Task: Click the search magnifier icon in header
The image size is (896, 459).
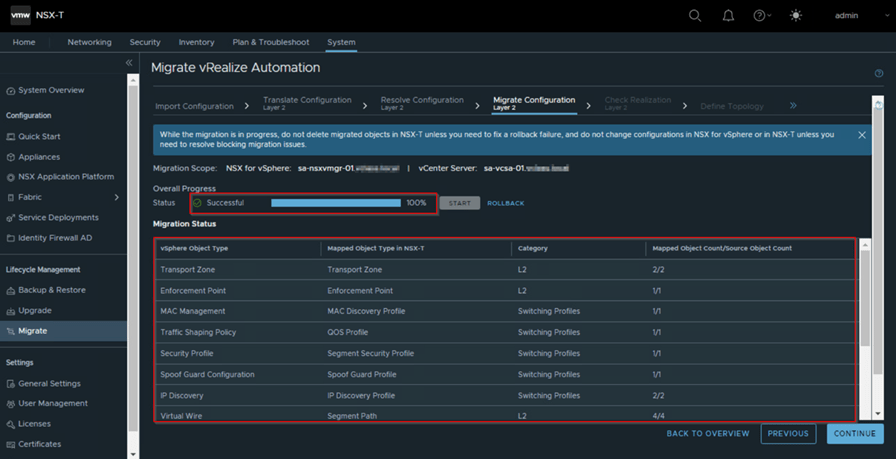Action: pyautogui.click(x=695, y=16)
